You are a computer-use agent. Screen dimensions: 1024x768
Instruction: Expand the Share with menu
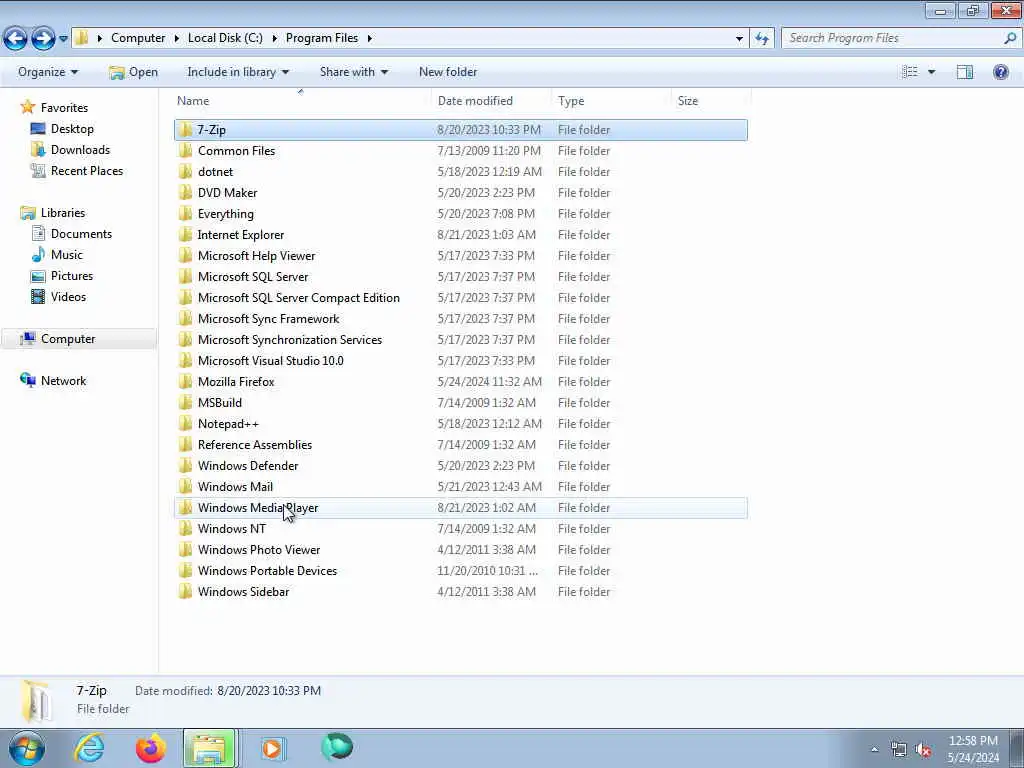coord(353,72)
